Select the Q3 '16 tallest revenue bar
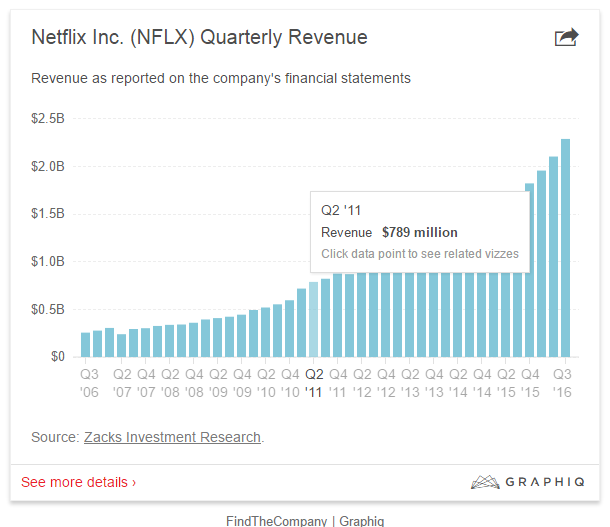The height and width of the screenshot is (527, 610). 565,248
